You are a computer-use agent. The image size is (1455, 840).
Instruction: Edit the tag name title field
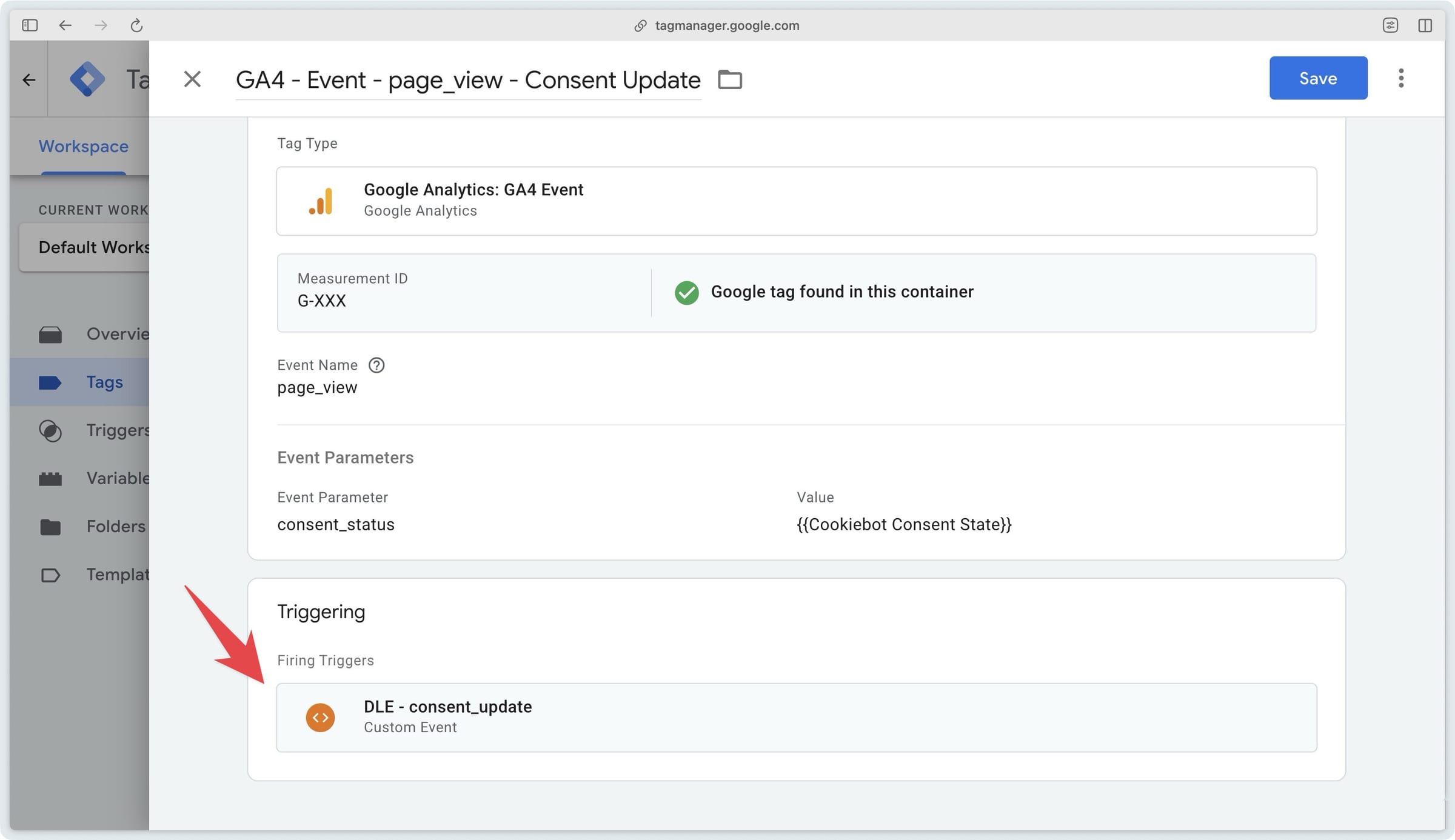pos(468,80)
